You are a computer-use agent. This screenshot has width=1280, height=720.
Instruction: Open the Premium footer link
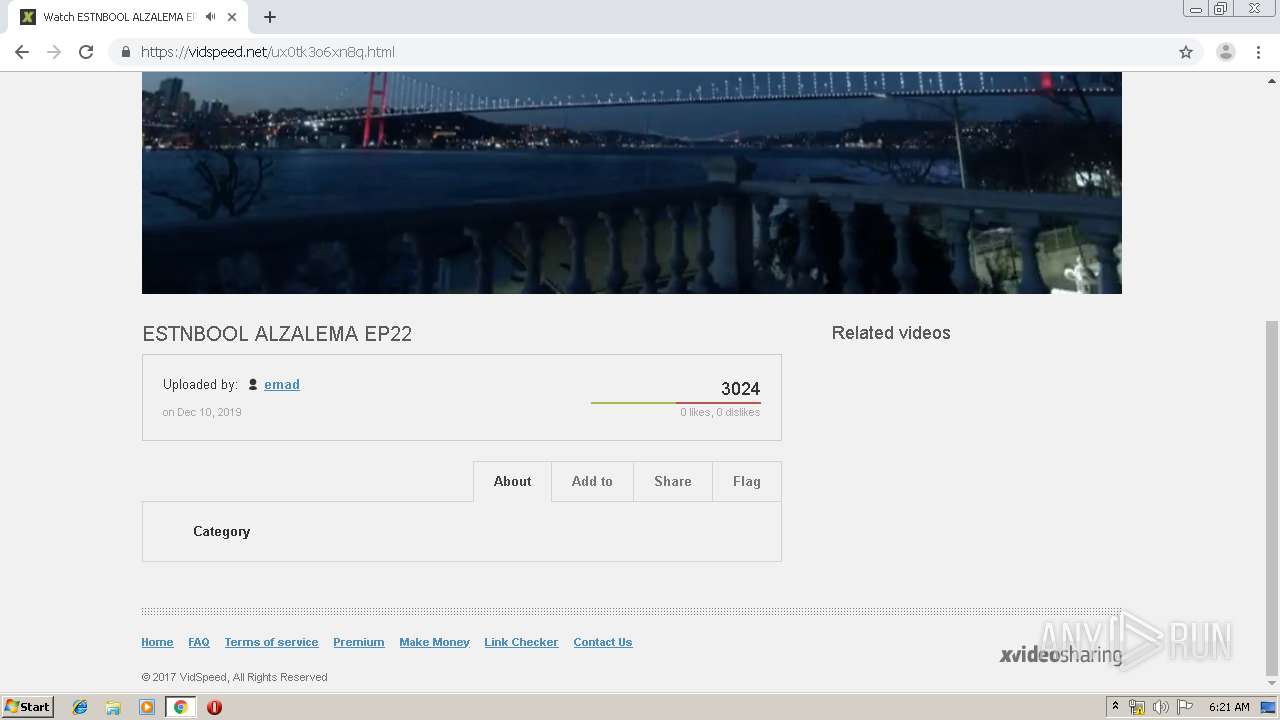pyautogui.click(x=359, y=642)
